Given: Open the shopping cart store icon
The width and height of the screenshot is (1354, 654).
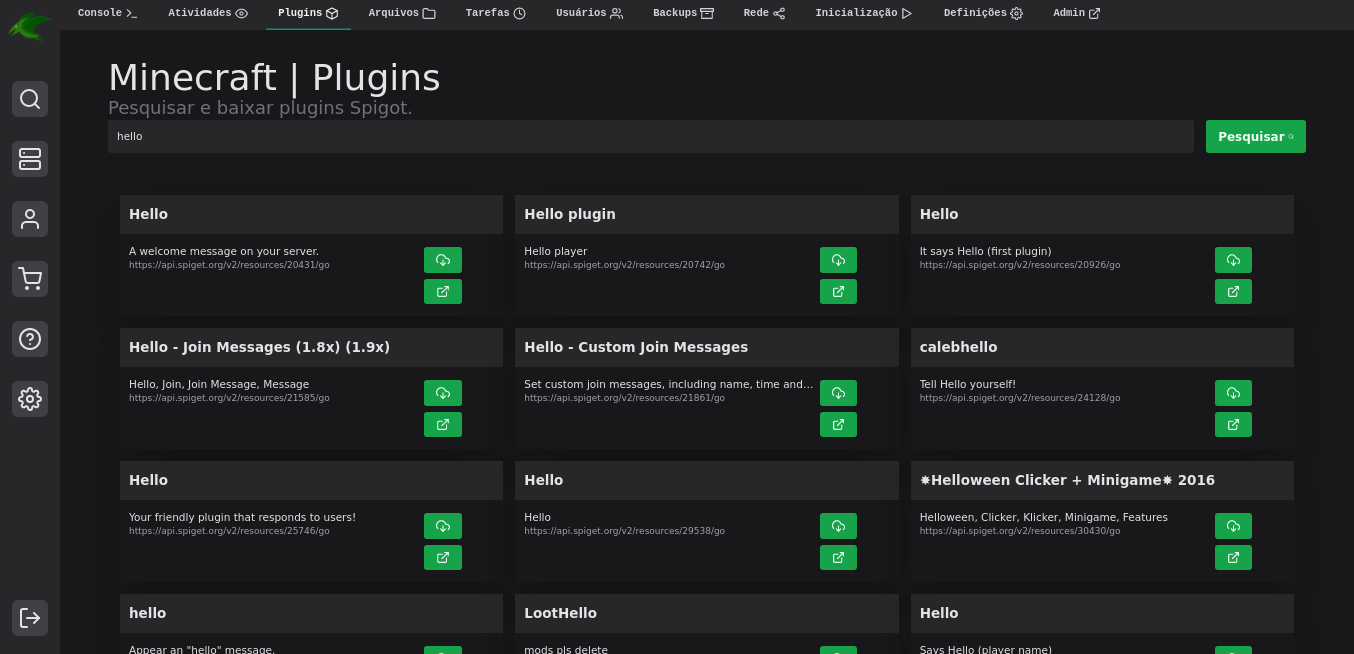Looking at the screenshot, I should point(30,279).
